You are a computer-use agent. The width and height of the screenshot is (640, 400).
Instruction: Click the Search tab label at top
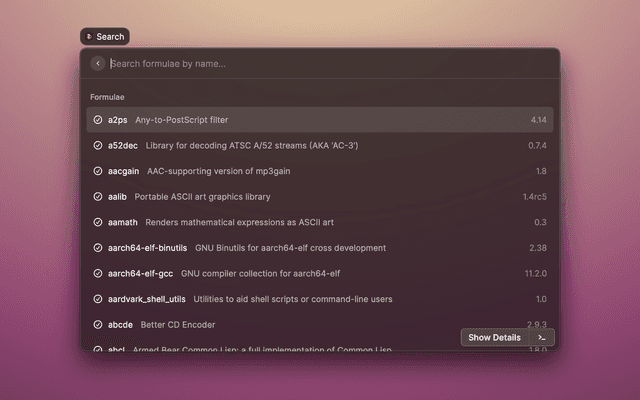[x=110, y=37]
